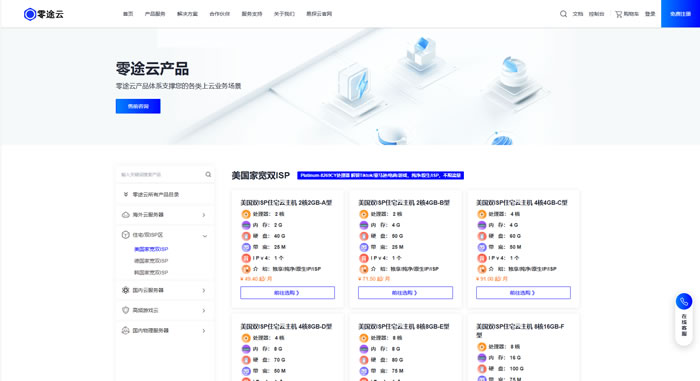The width and height of the screenshot is (700, 381).
Task: Click the 美国双ISP住宅云主机 2核2GB-A型 title
Action: click(286, 203)
